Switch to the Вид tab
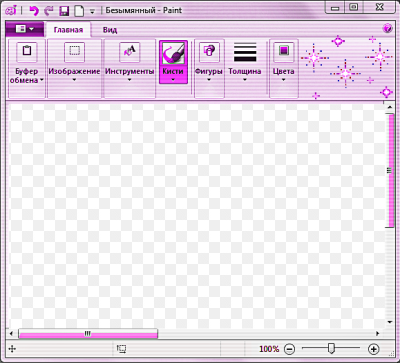This screenshot has height=363, width=400. pyautogui.click(x=110, y=30)
